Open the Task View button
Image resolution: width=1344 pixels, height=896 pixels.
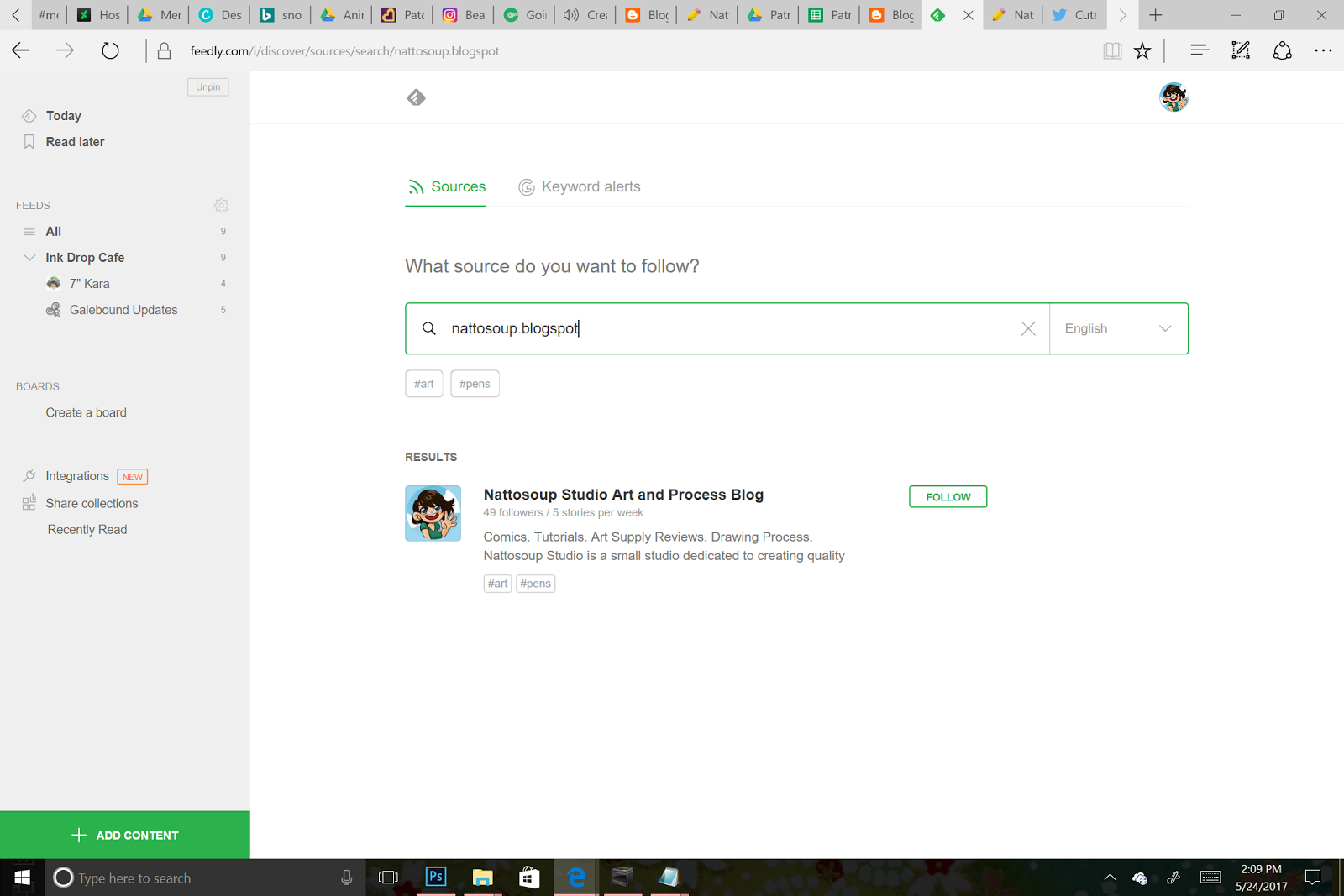point(388,878)
